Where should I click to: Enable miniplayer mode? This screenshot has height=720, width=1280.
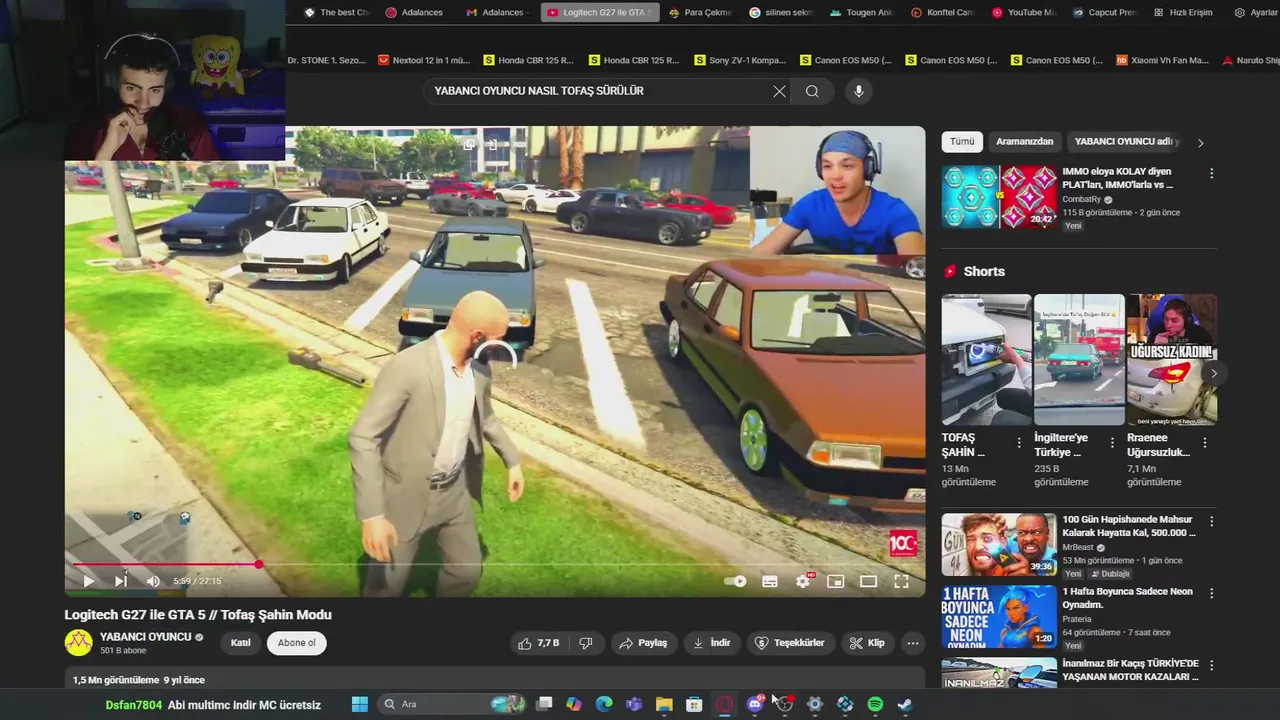pos(836,581)
